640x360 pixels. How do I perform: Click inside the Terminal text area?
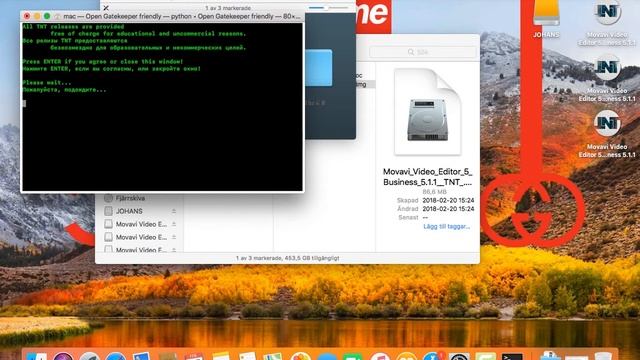pyautogui.click(x=162, y=107)
